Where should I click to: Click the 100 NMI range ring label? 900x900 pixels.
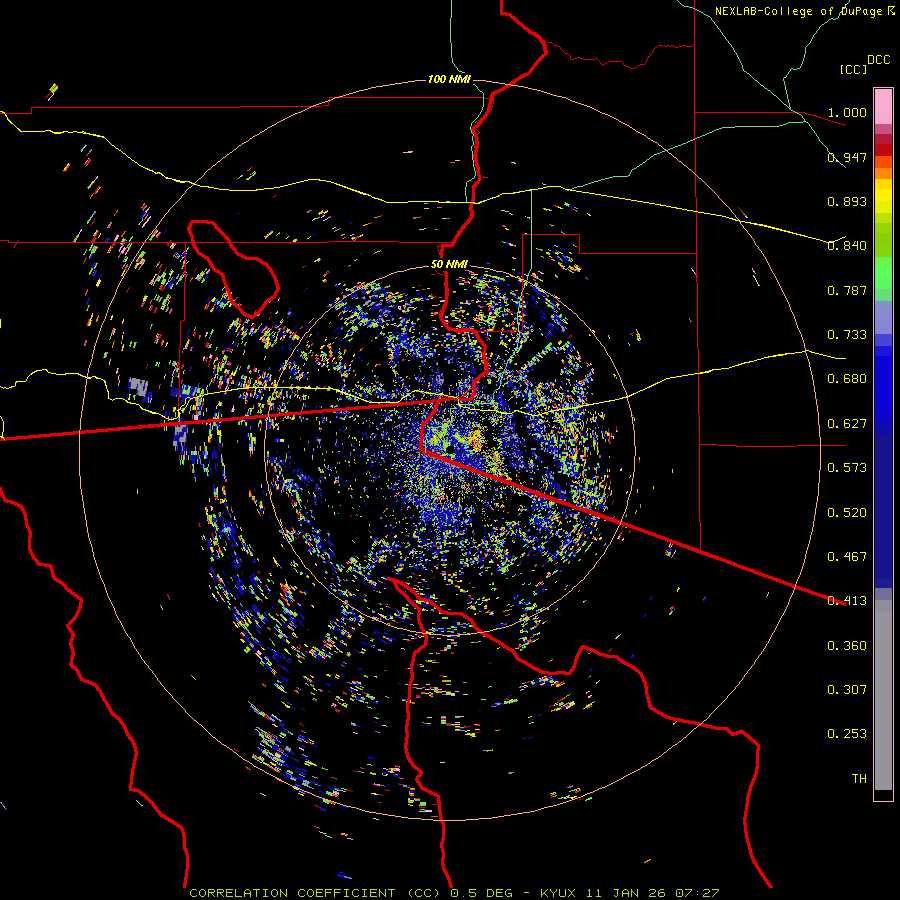coord(449,79)
